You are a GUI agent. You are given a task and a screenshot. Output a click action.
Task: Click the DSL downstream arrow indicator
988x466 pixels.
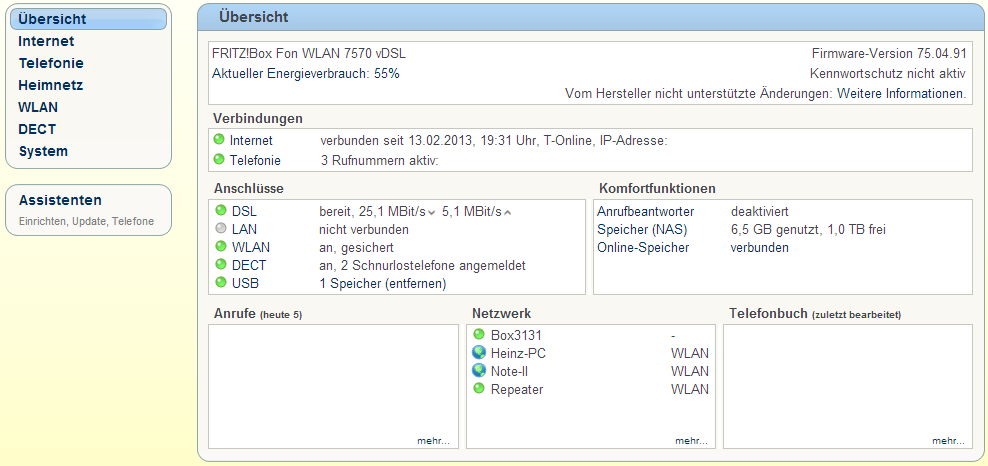tap(431, 212)
